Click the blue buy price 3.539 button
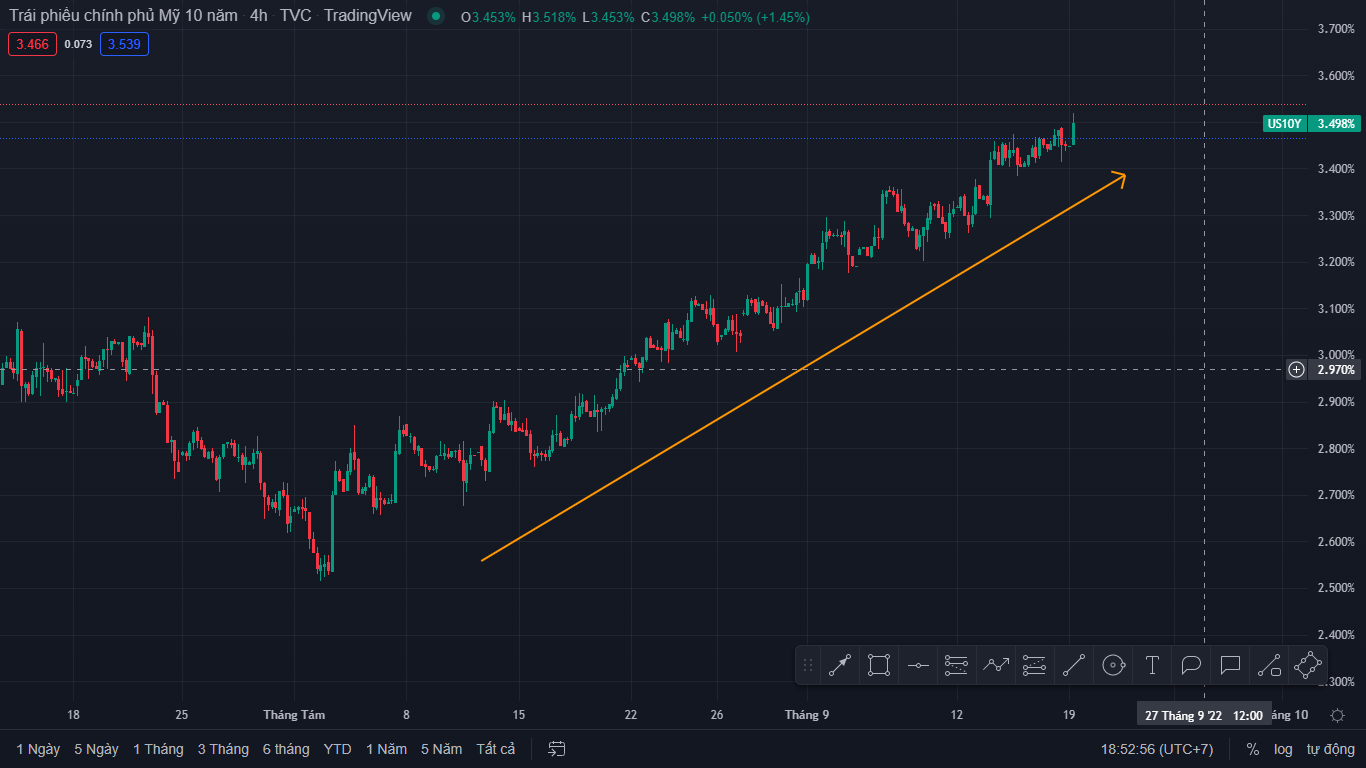Screen dimensions: 1366x768 tap(124, 44)
